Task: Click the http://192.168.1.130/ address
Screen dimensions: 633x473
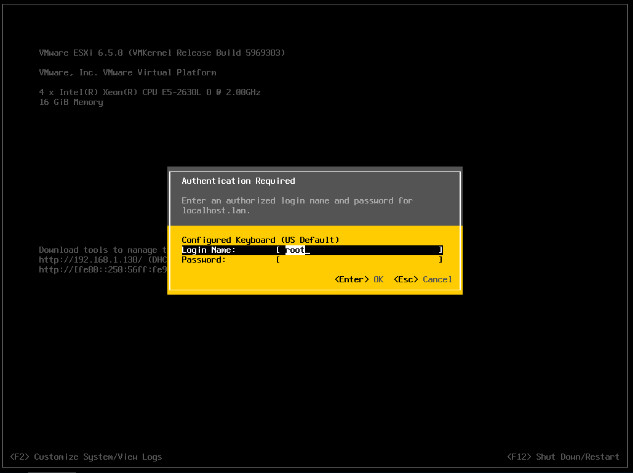Action: 90,260
